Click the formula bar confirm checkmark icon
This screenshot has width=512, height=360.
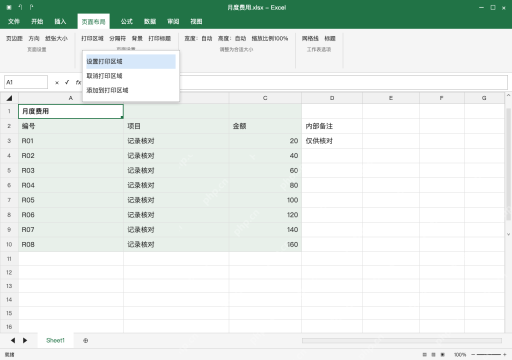point(67,82)
